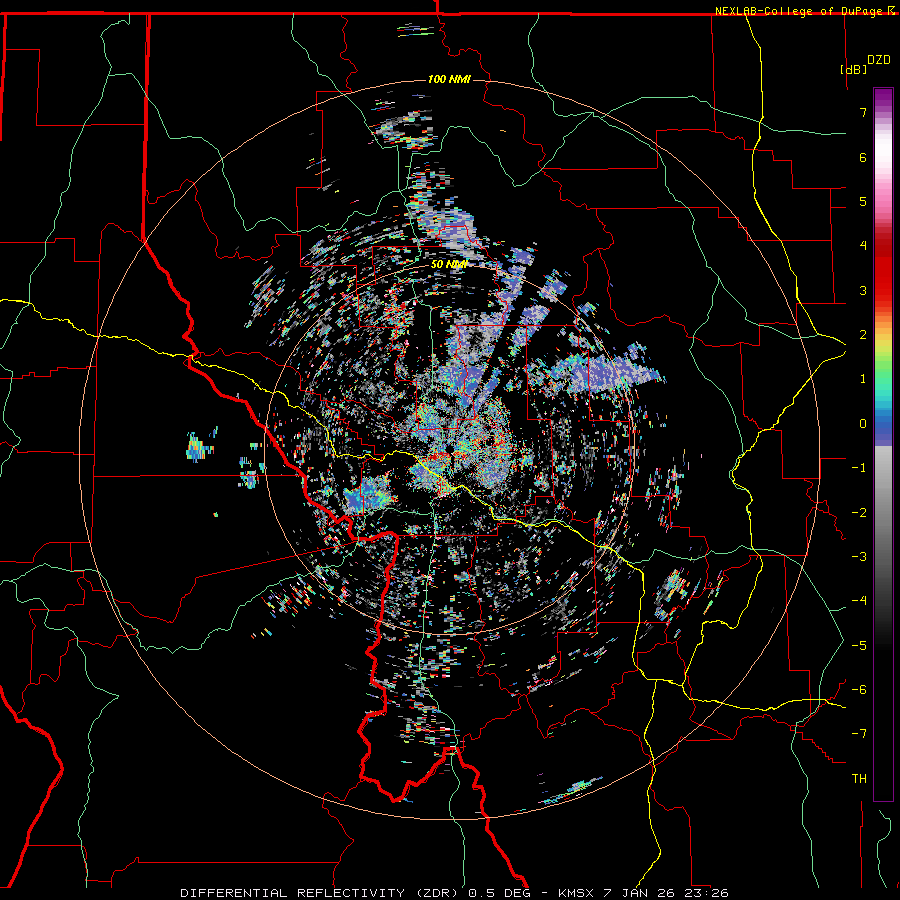900x900 pixels.
Task: Click the [dB] units label
Action: pyautogui.click(x=854, y=69)
